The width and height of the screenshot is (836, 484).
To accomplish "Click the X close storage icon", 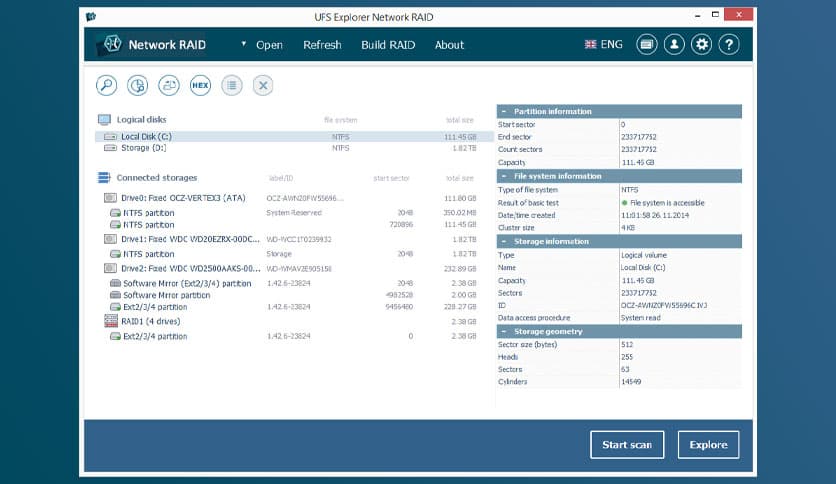I will click(262, 86).
